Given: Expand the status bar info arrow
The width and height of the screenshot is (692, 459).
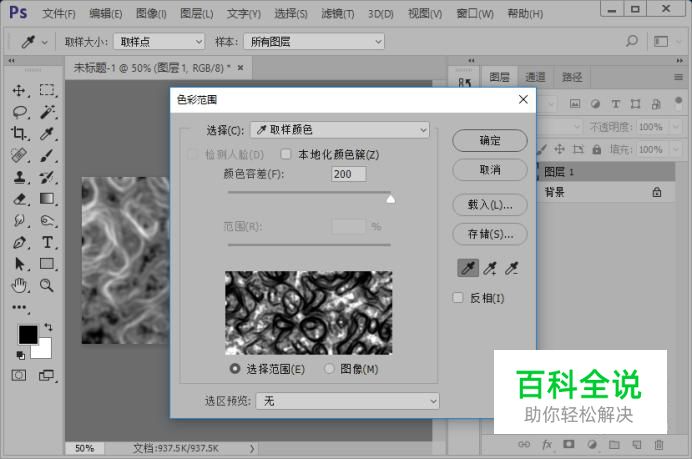Looking at the screenshot, I should pos(252,448).
